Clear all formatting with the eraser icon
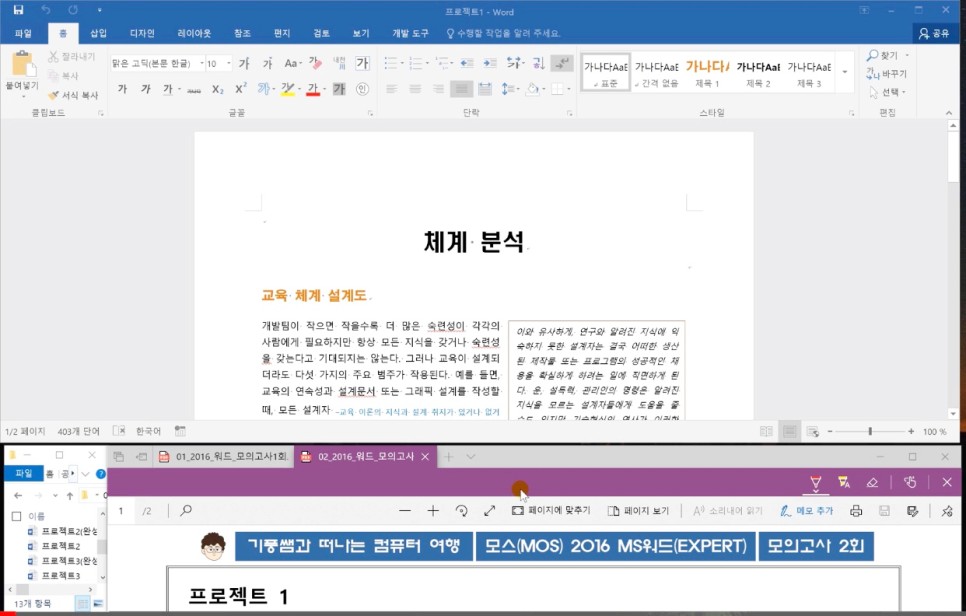Image resolution: width=966 pixels, height=616 pixels. point(315,63)
